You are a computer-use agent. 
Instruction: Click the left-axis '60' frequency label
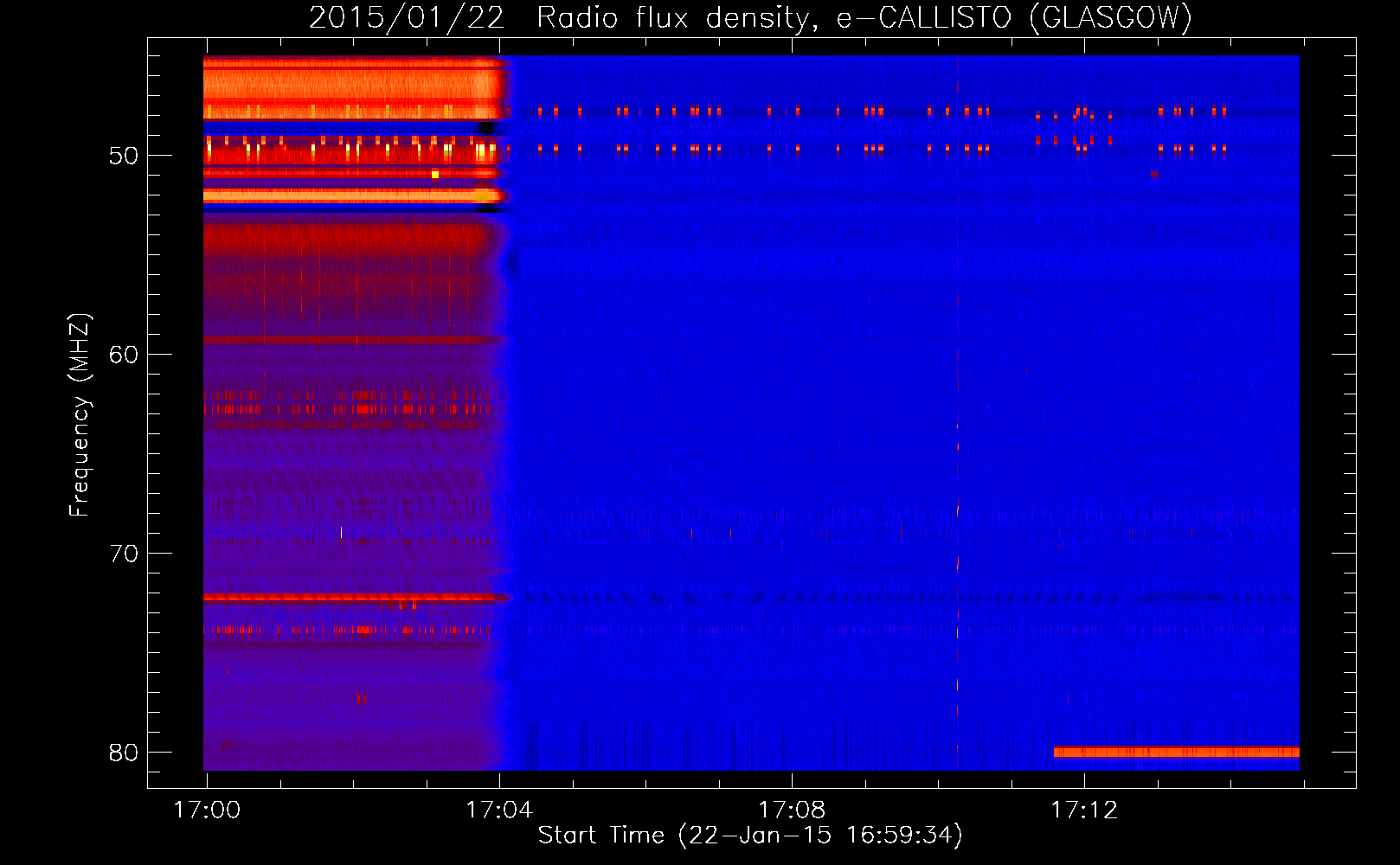[123, 355]
